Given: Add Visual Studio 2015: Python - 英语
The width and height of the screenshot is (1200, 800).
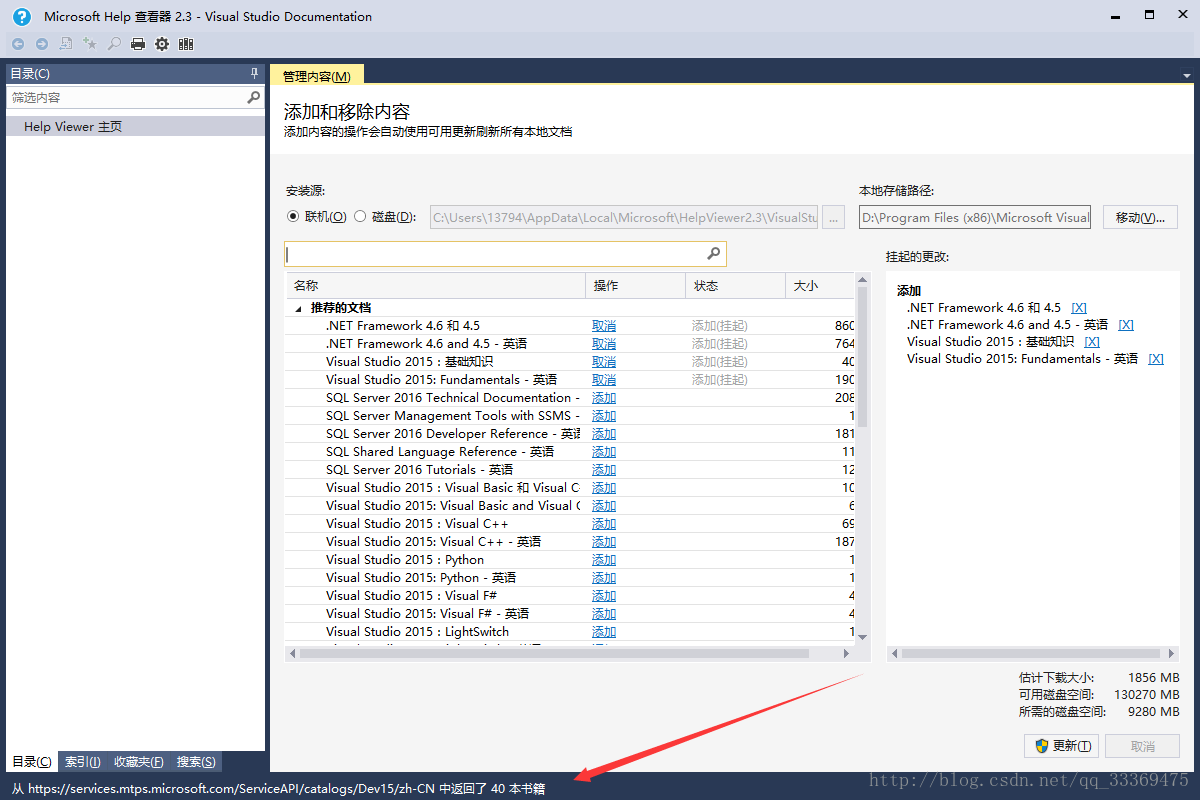Looking at the screenshot, I should click(604, 578).
